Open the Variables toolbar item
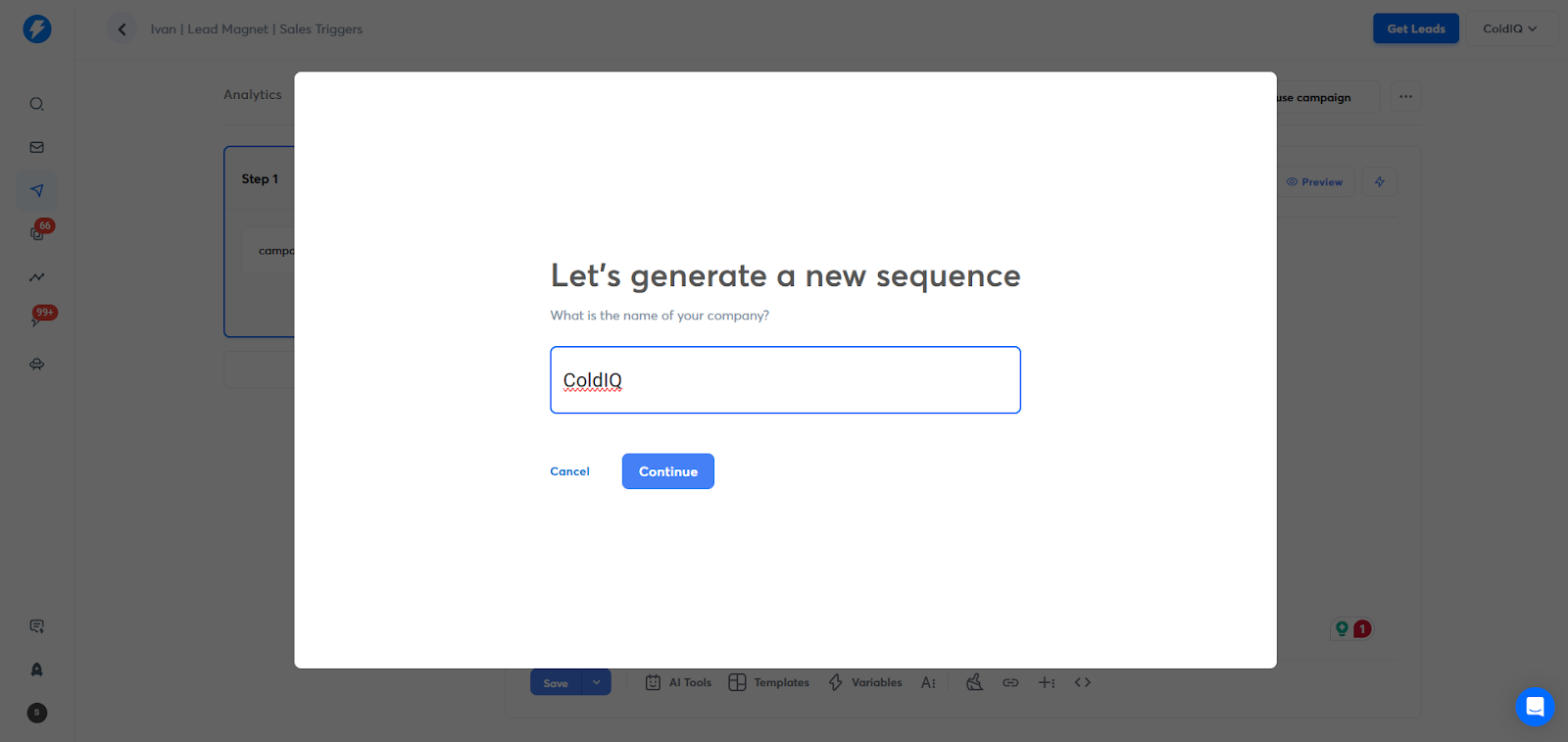This screenshot has height=742, width=1568. 865,682
